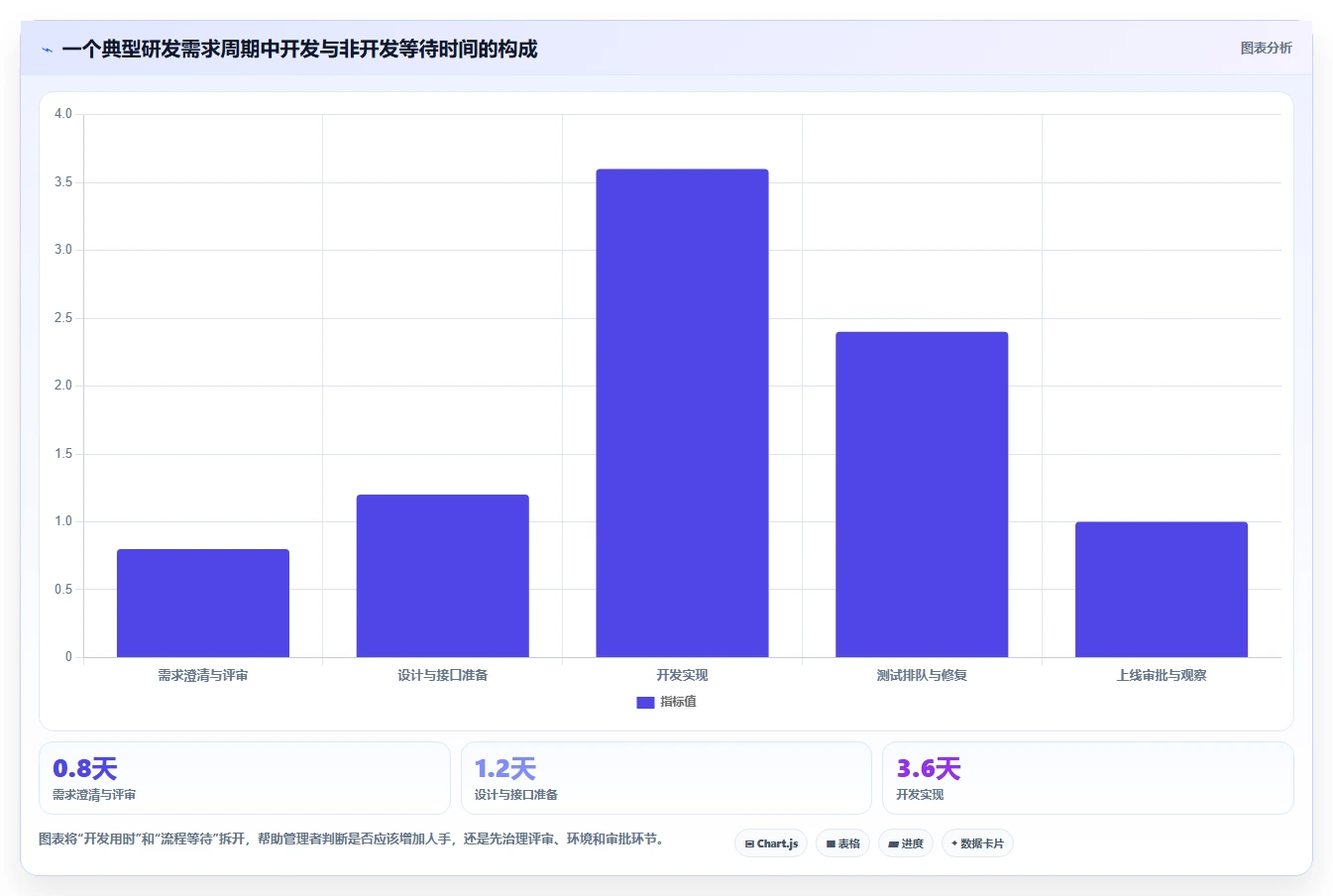Click the description text starting 图表将“开发用时”
The width and height of the screenshot is (1333, 896).
click(x=351, y=840)
